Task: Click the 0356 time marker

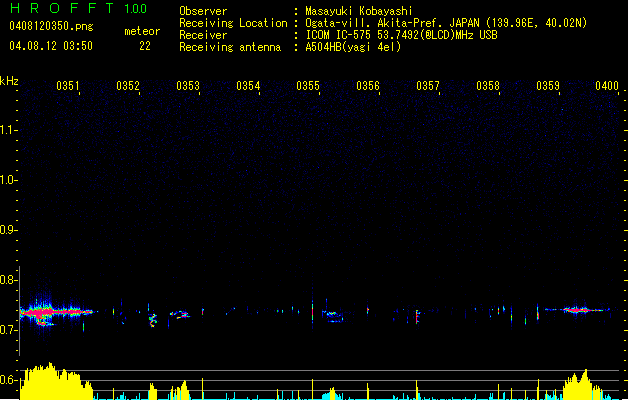Action: click(x=368, y=86)
